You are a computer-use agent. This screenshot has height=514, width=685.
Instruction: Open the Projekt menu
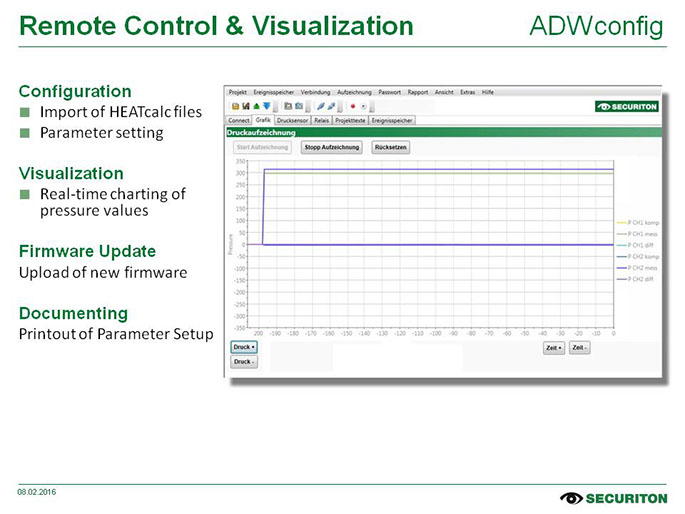coord(238,91)
